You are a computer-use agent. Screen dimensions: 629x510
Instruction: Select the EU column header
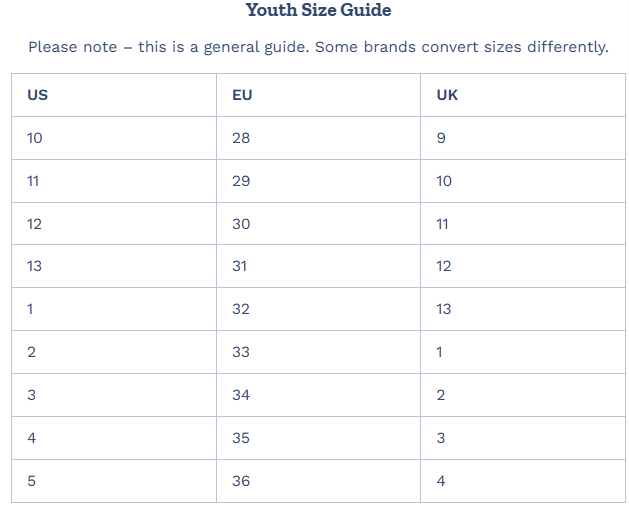point(319,95)
